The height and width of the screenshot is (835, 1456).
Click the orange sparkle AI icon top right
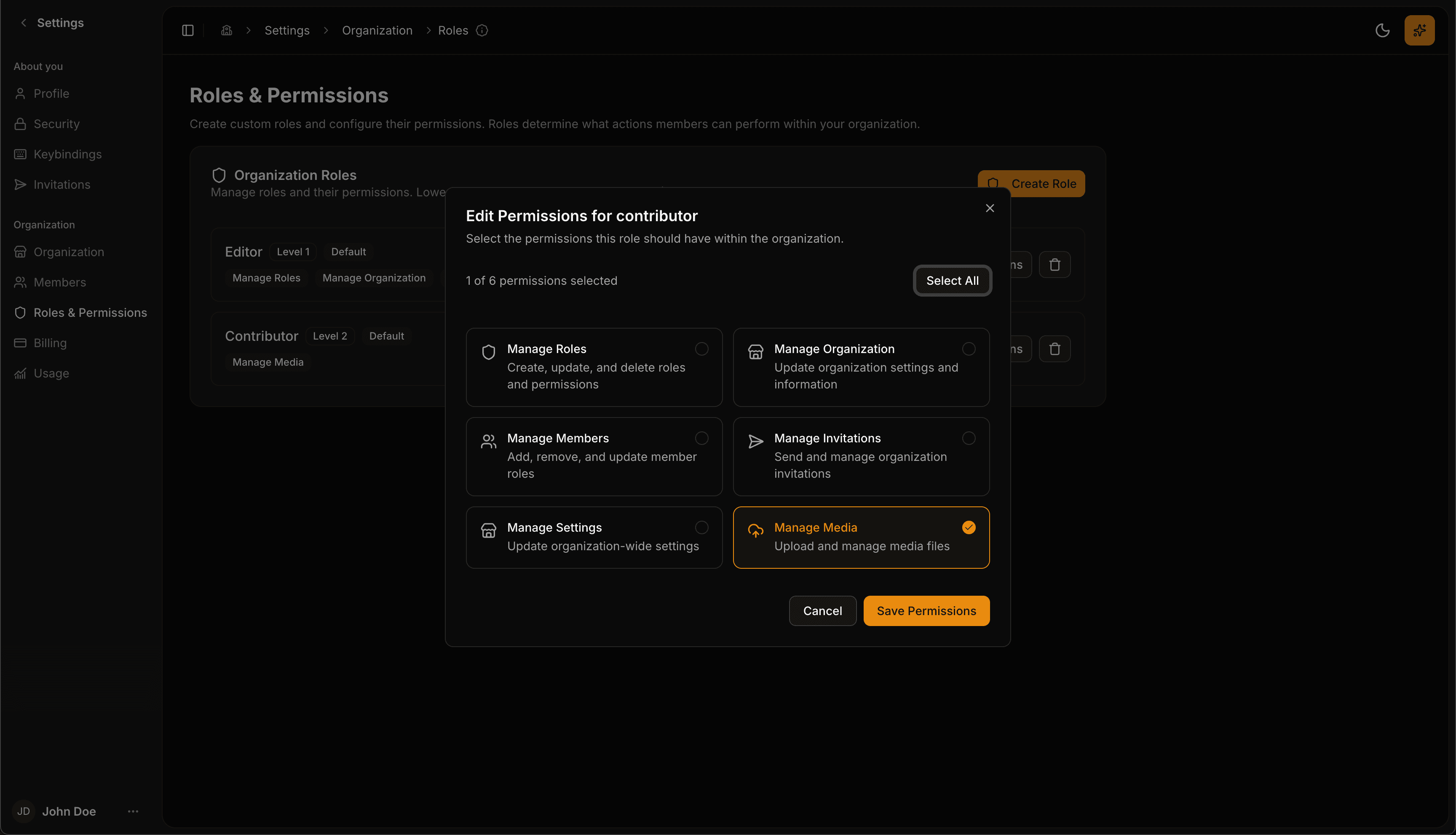(x=1419, y=30)
